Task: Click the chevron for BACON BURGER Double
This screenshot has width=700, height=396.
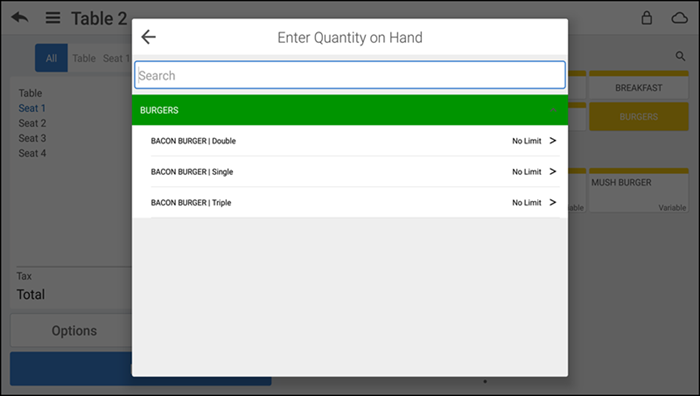Action: click(x=553, y=141)
